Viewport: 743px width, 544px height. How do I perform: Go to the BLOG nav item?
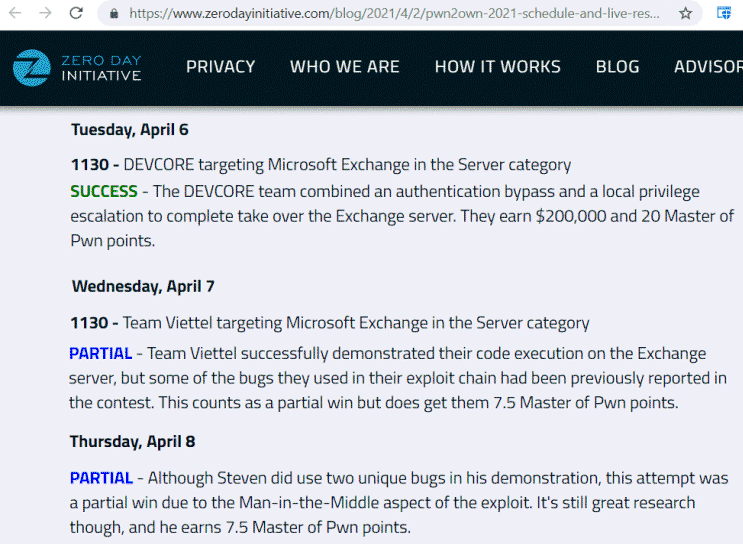point(617,67)
